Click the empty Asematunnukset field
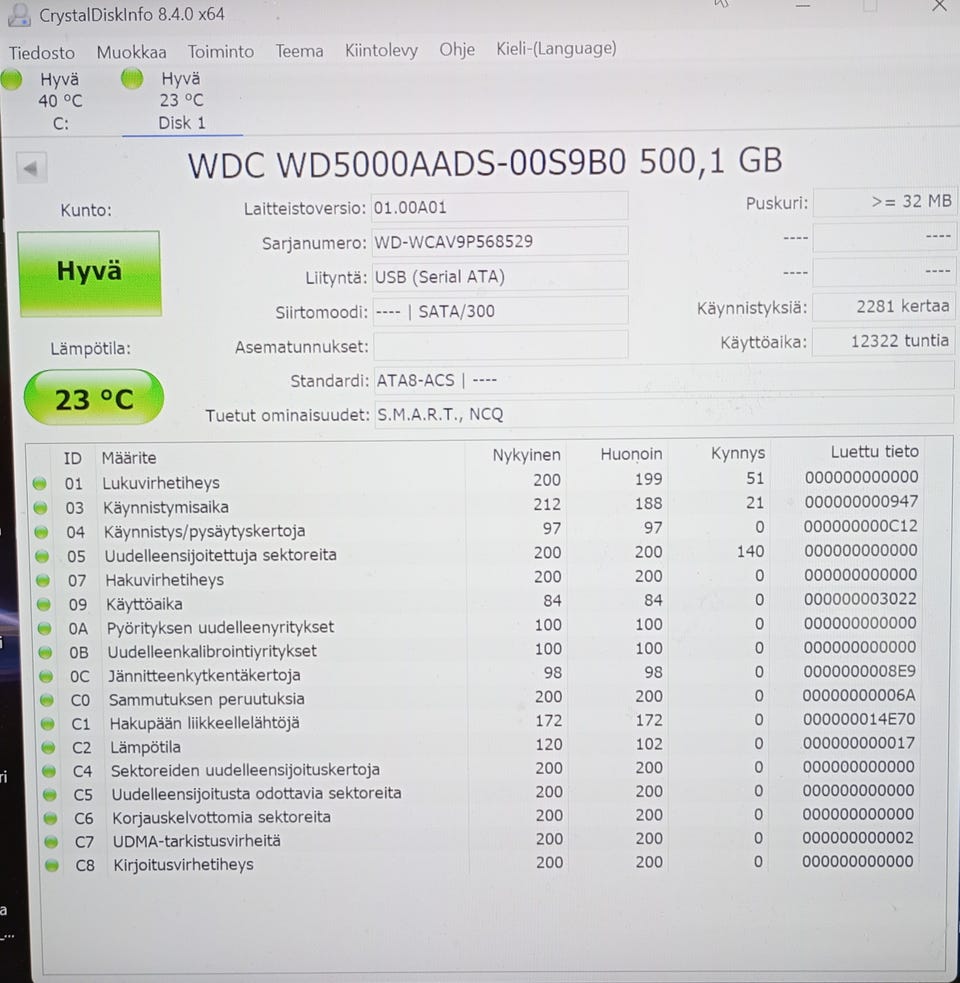Viewport: 960px width, 983px height. [x=500, y=345]
